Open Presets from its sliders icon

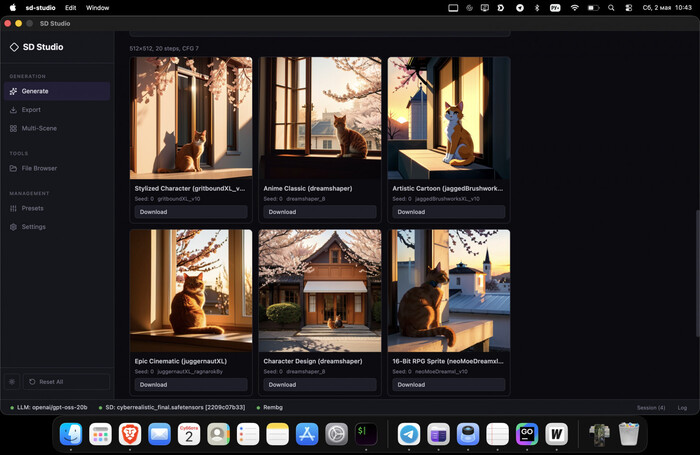coord(13,209)
